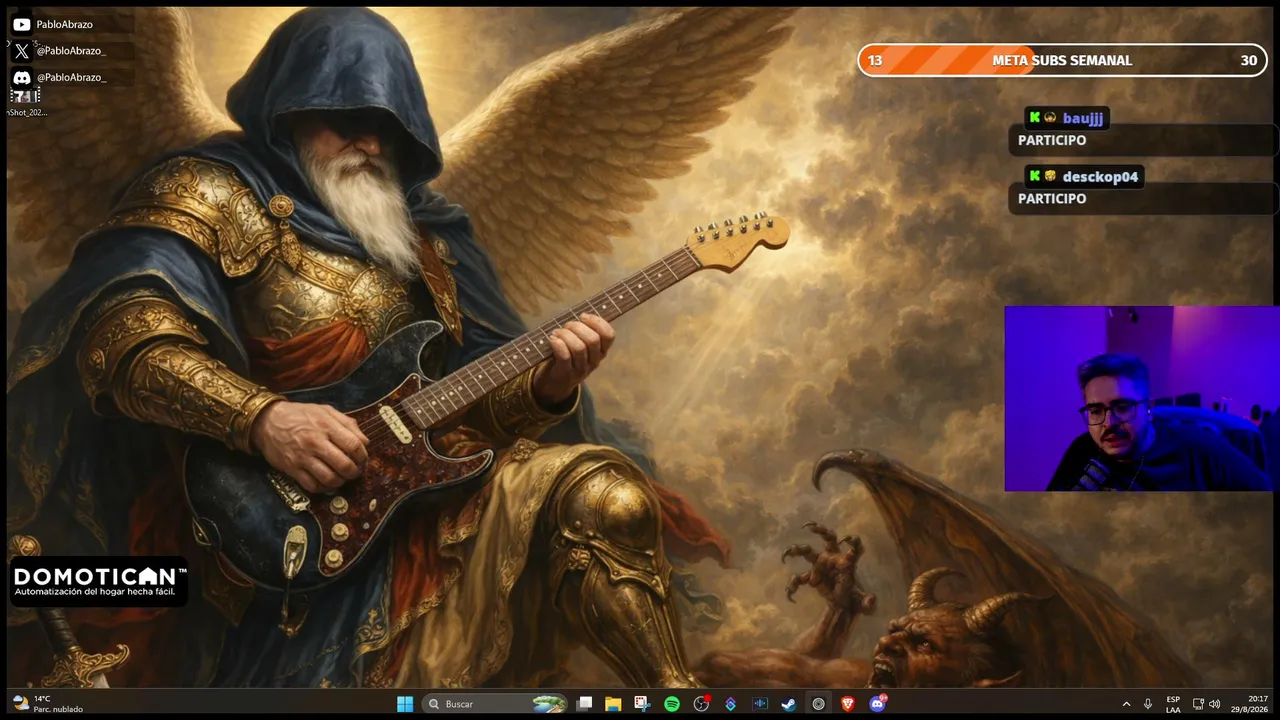Image resolution: width=1280 pixels, height=720 pixels.
Task: Click the Discord overlay icon beside @PabloAbrazo_
Action: click(x=21, y=77)
